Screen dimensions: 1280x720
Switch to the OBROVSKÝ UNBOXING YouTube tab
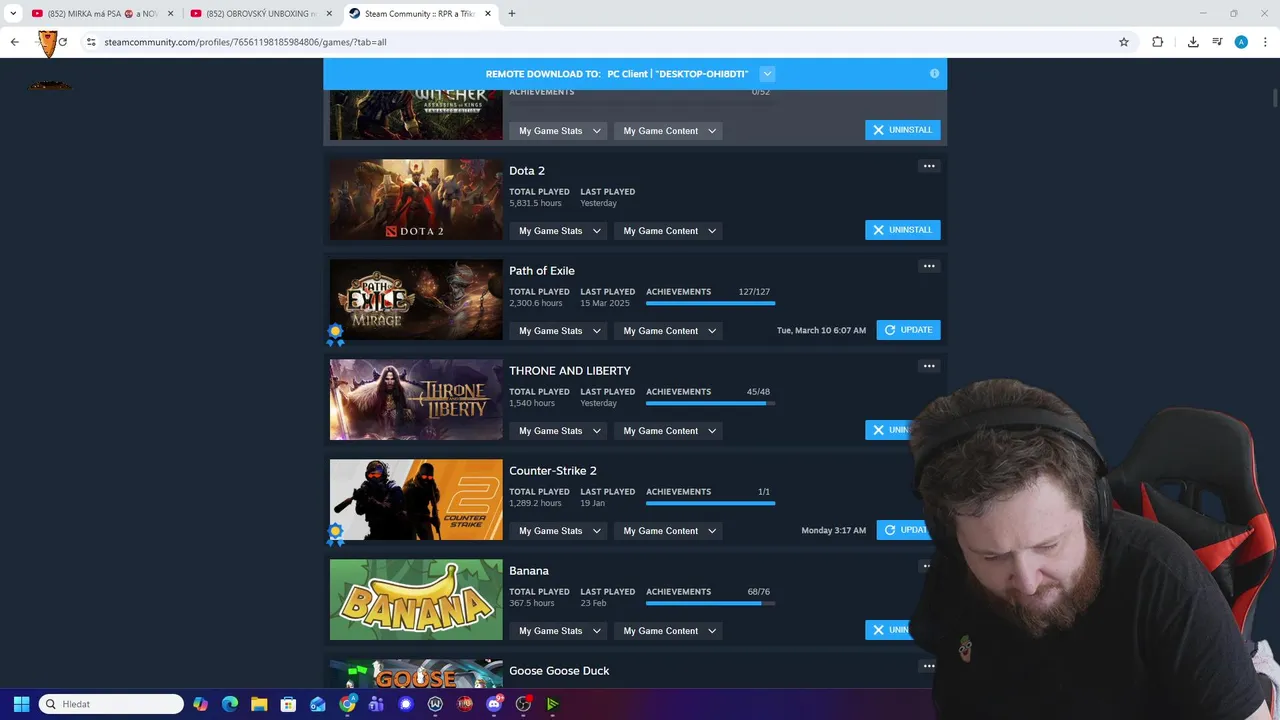point(260,14)
